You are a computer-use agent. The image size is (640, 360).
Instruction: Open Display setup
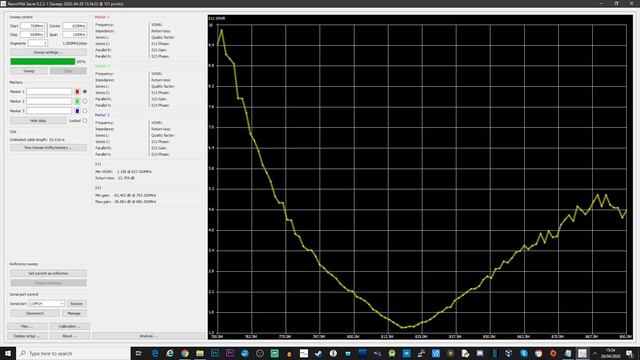[x=27, y=336]
